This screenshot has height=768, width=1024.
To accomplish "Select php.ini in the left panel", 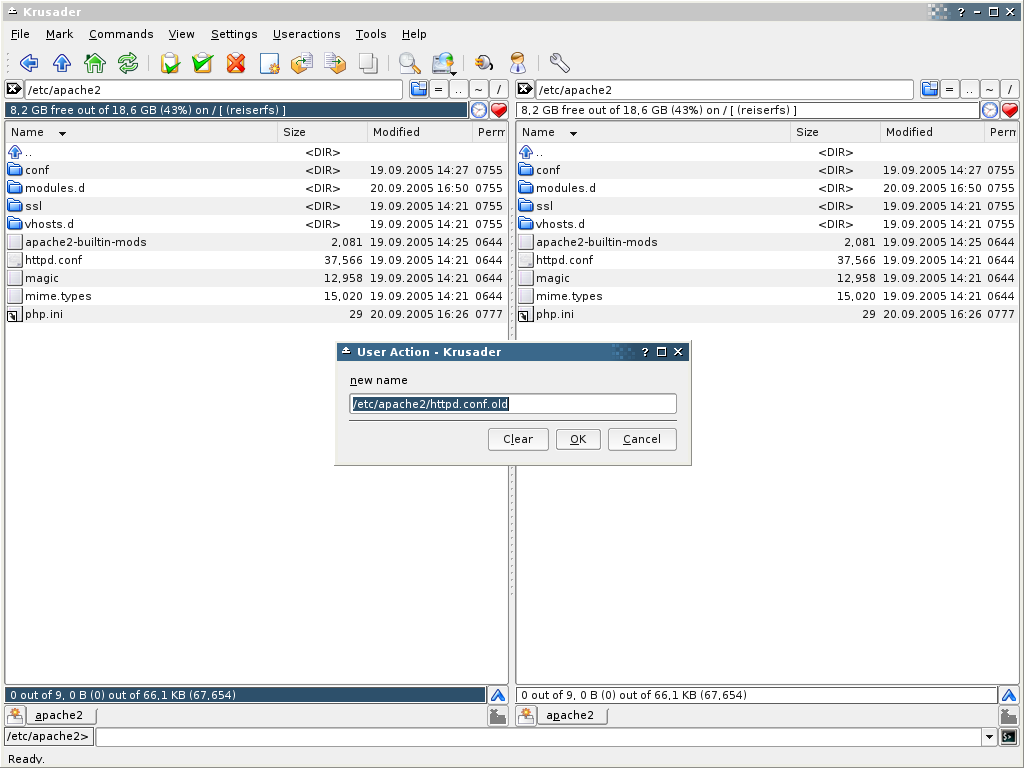I will tap(256, 314).
